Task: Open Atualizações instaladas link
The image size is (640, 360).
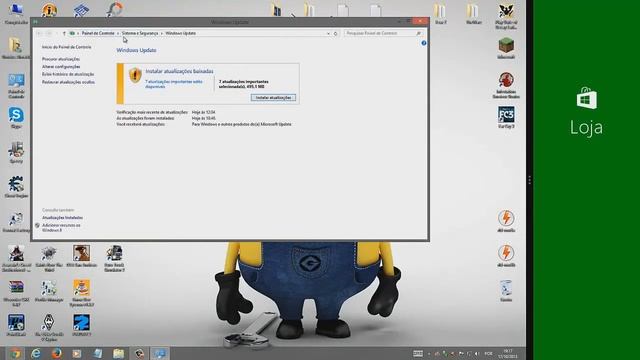Action: pyautogui.click(x=62, y=218)
